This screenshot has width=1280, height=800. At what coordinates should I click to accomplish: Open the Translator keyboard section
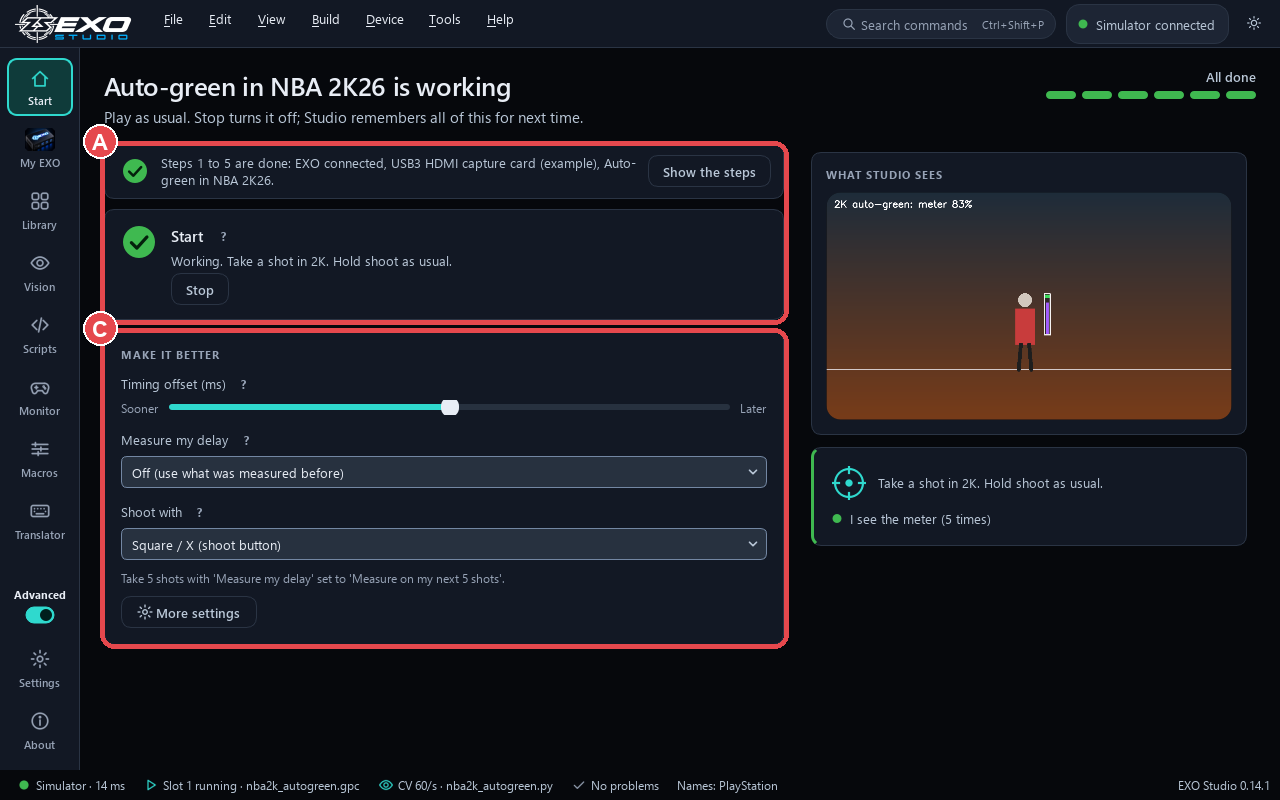coord(40,521)
